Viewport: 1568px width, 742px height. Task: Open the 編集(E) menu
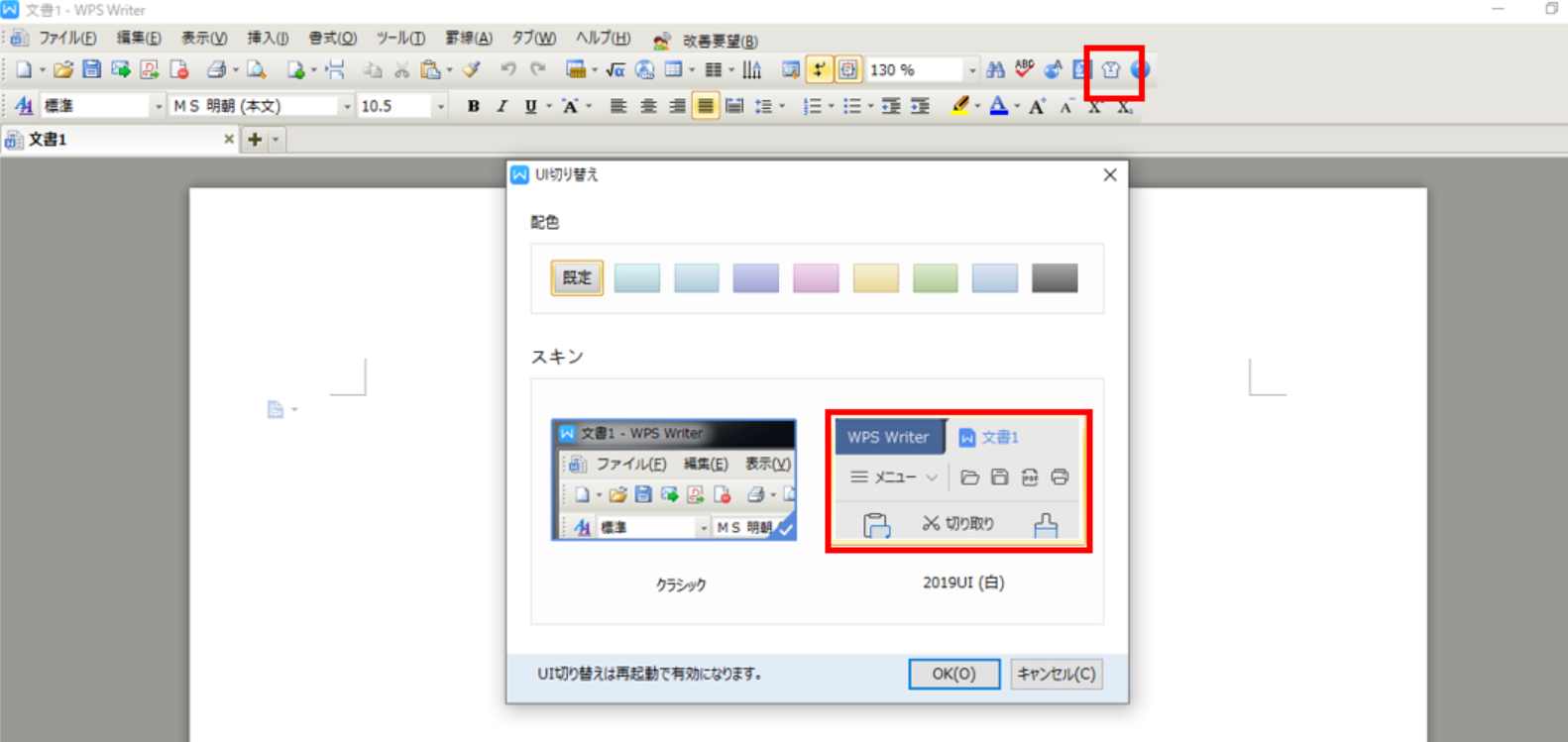point(139,38)
